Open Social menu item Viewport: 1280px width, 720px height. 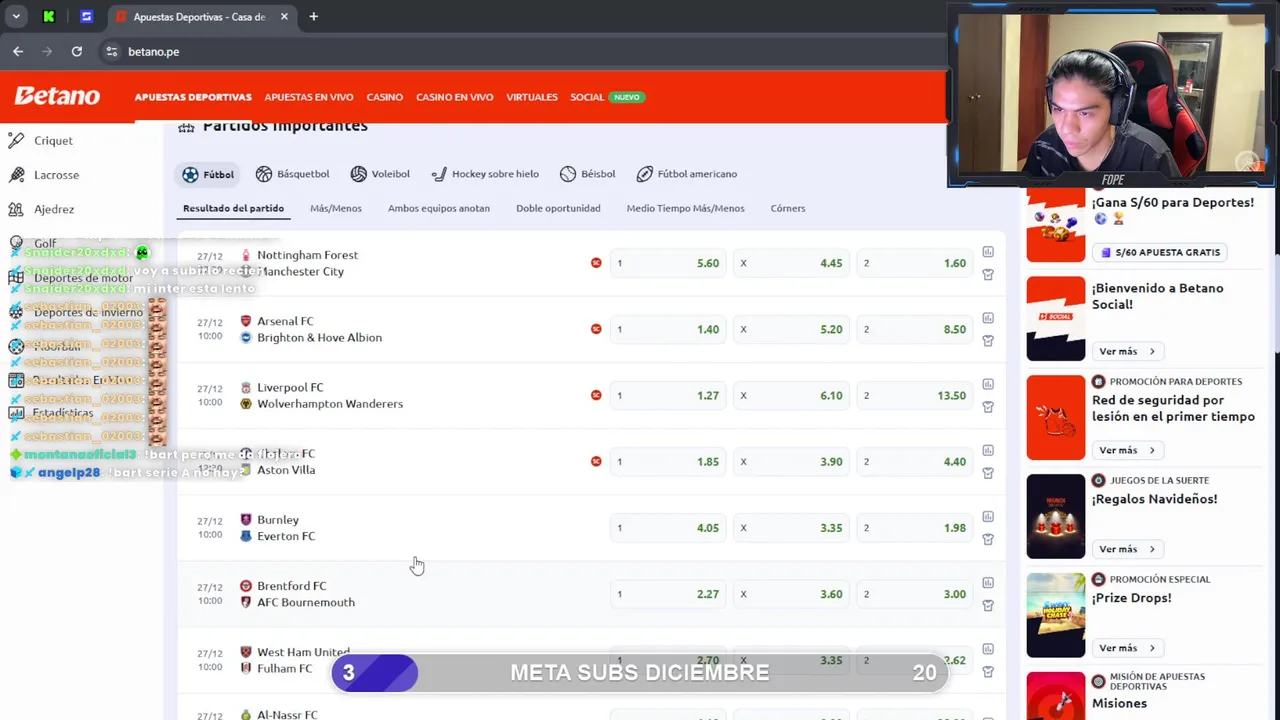(587, 97)
